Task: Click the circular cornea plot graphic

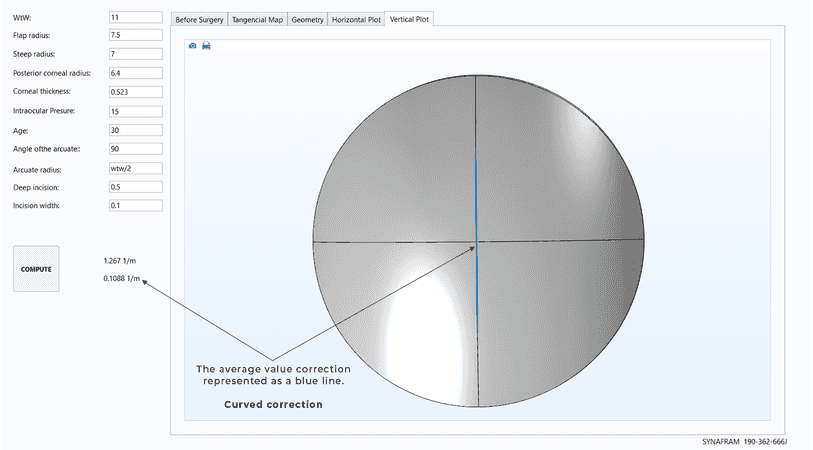Action: point(478,241)
